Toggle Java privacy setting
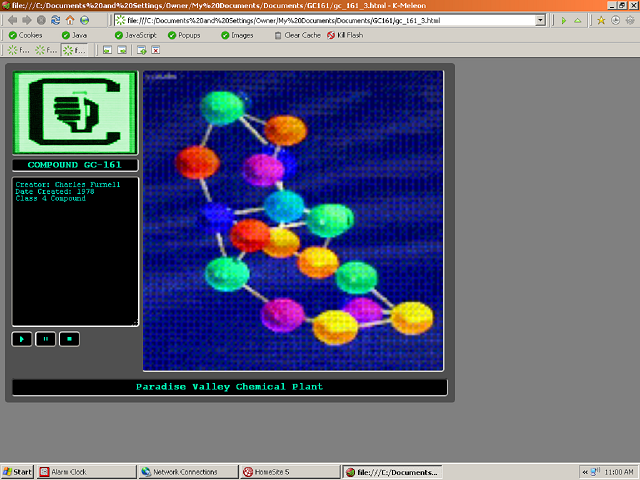The width and height of the screenshot is (640, 480). (75, 35)
